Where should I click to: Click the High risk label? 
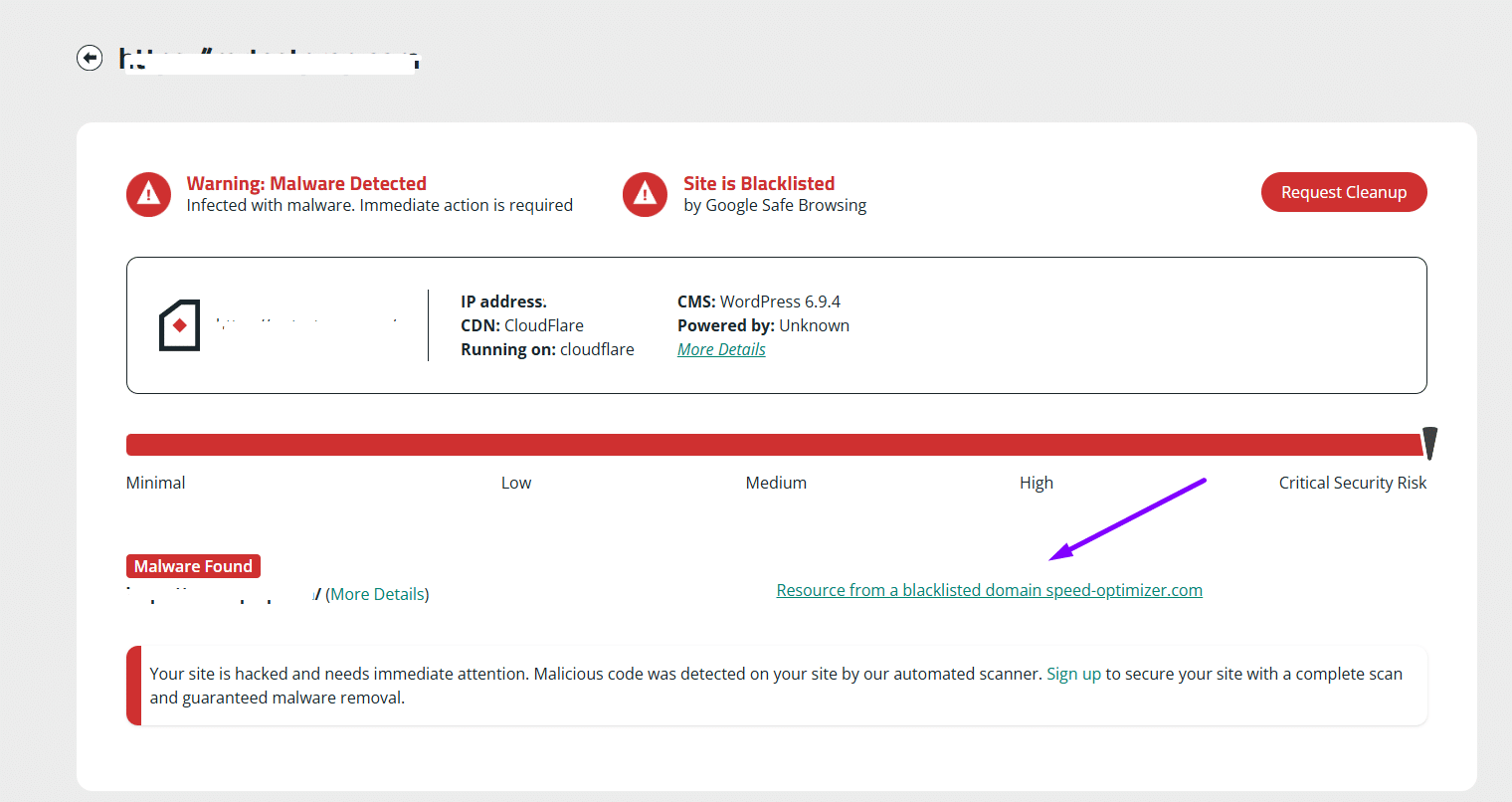pos(1036,483)
